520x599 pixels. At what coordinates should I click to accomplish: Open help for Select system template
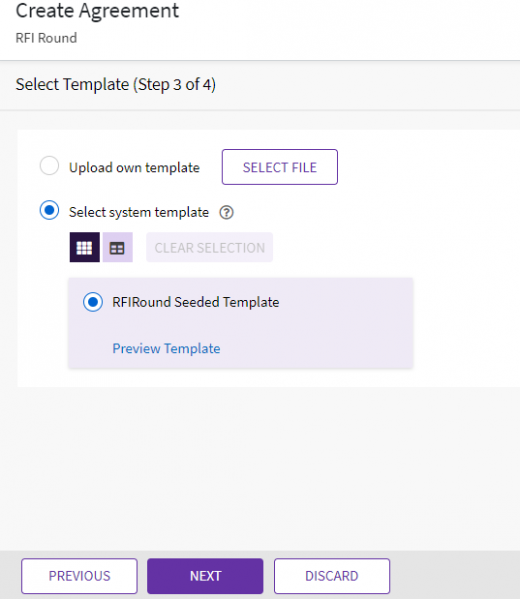pyautogui.click(x=226, y=212)
